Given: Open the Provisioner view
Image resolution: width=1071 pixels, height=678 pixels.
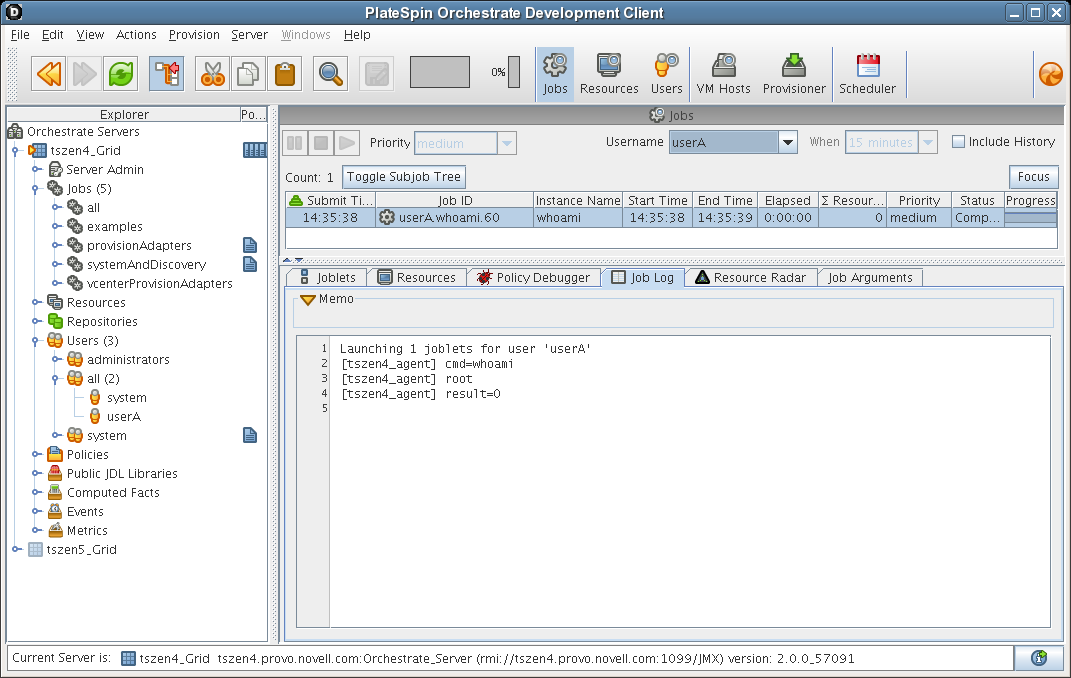Looking at the screenshot, I should click(794, 74).
